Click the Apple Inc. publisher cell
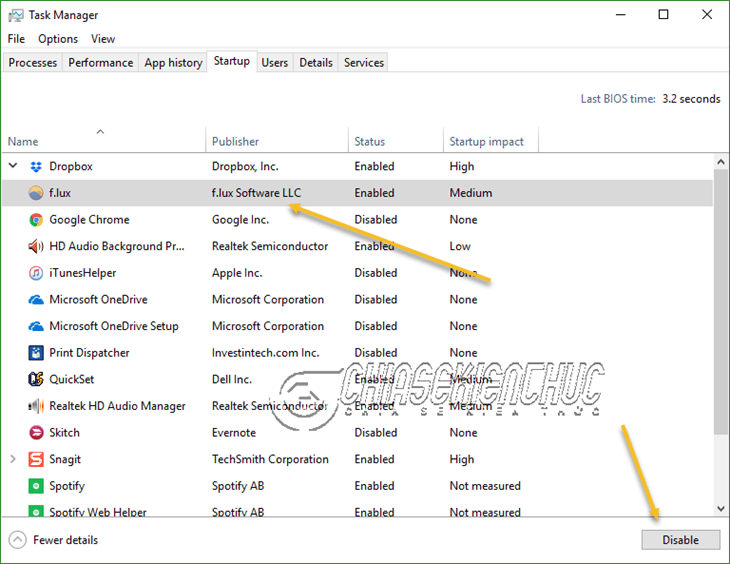Viewport: 730px width, 564px height. click(x=237, y=272)
